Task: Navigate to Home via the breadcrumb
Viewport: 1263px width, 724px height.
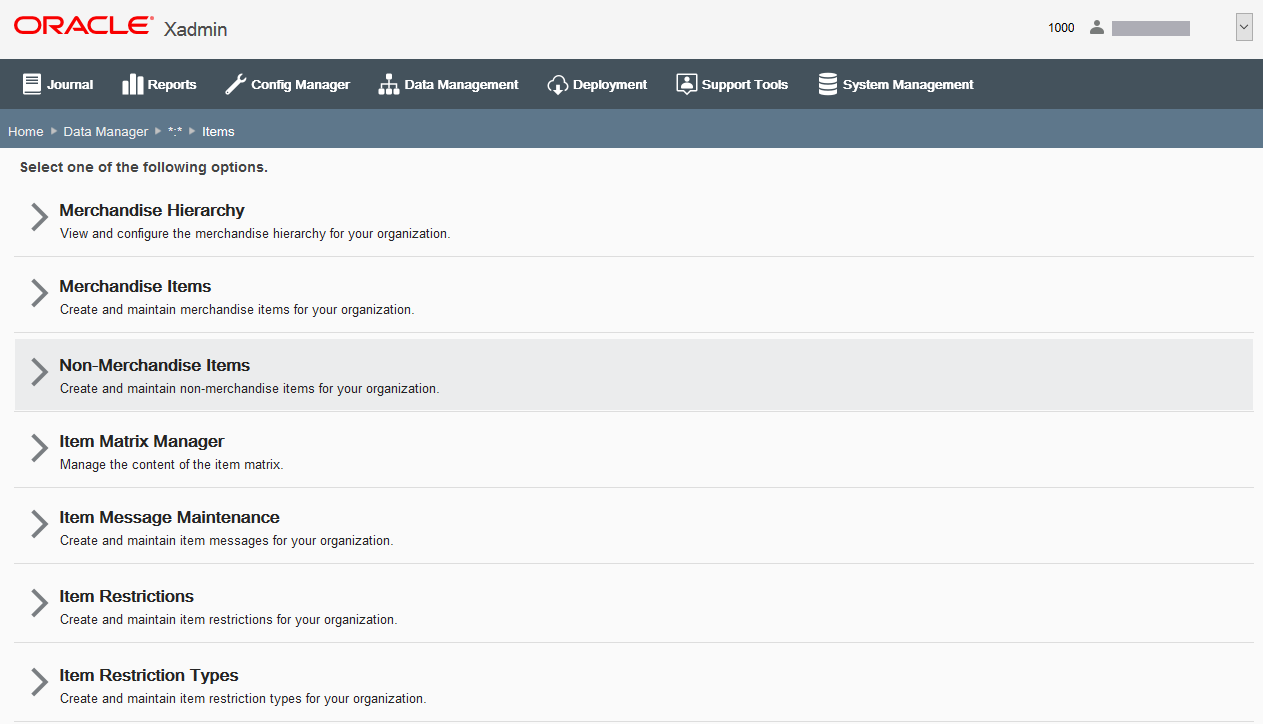Action: point(25,131)
